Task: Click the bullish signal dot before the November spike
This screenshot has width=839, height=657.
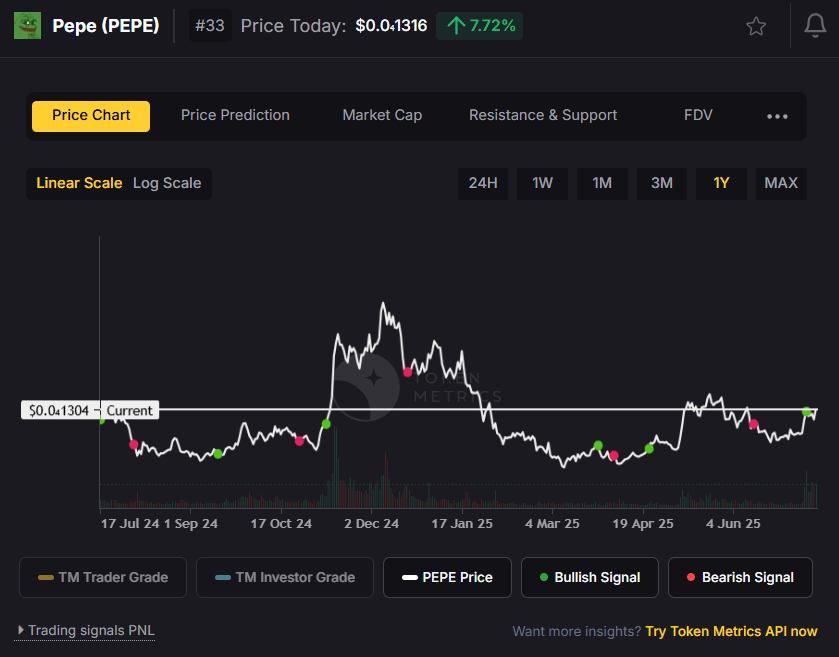Action: (x=326, y=424)
